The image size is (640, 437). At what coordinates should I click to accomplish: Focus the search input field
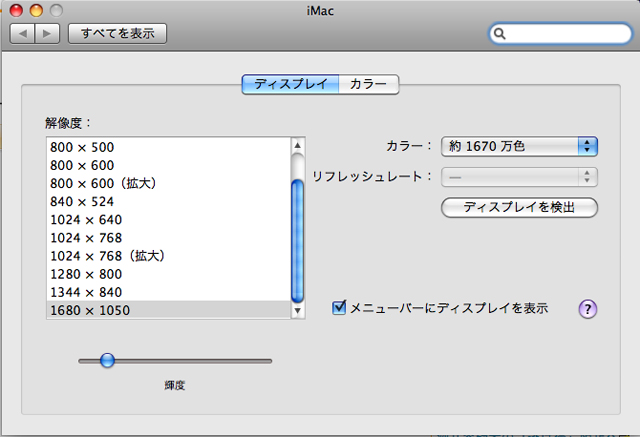click(561, 33)
